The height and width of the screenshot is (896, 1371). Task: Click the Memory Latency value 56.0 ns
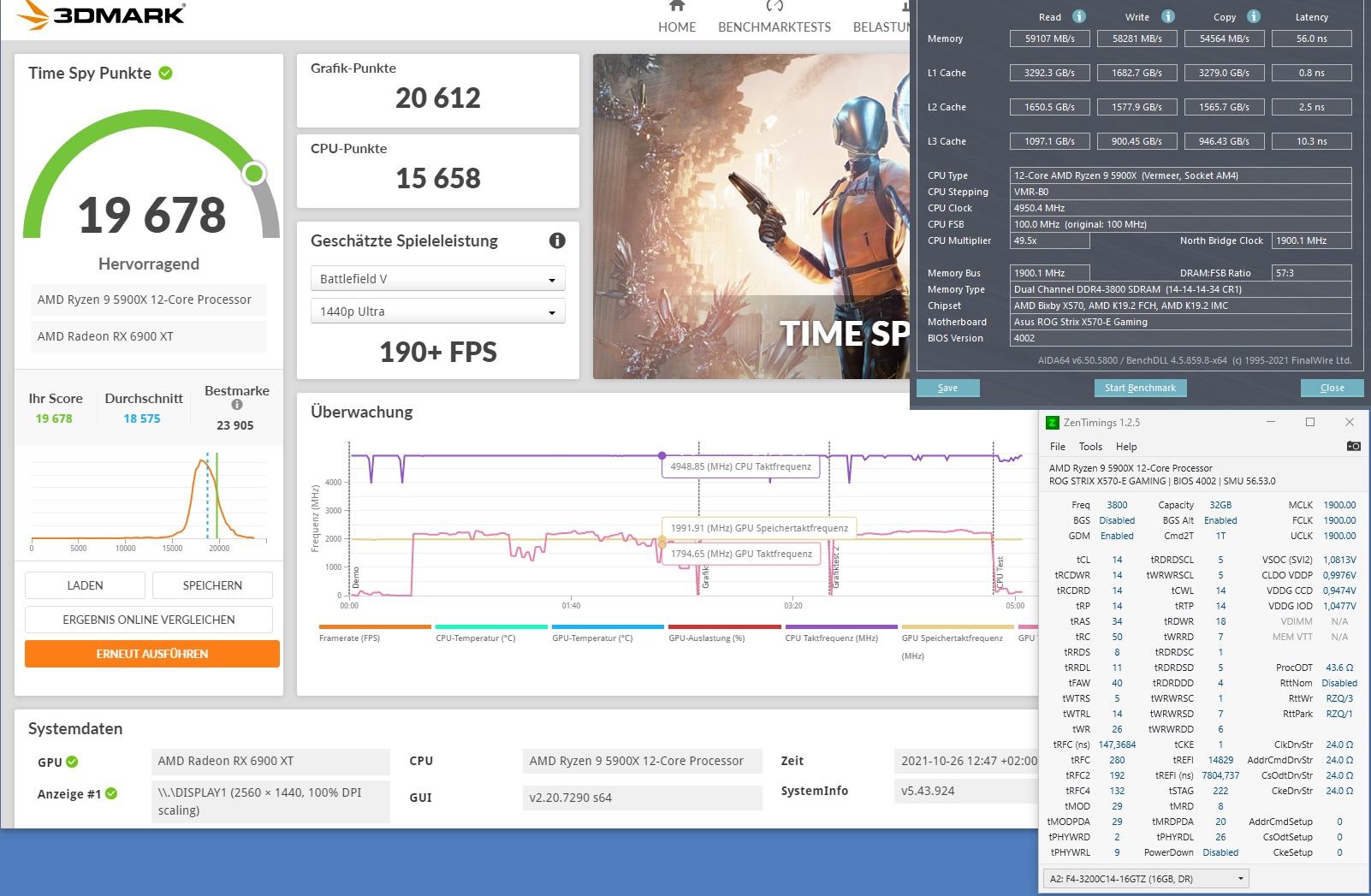point(1312,39)
